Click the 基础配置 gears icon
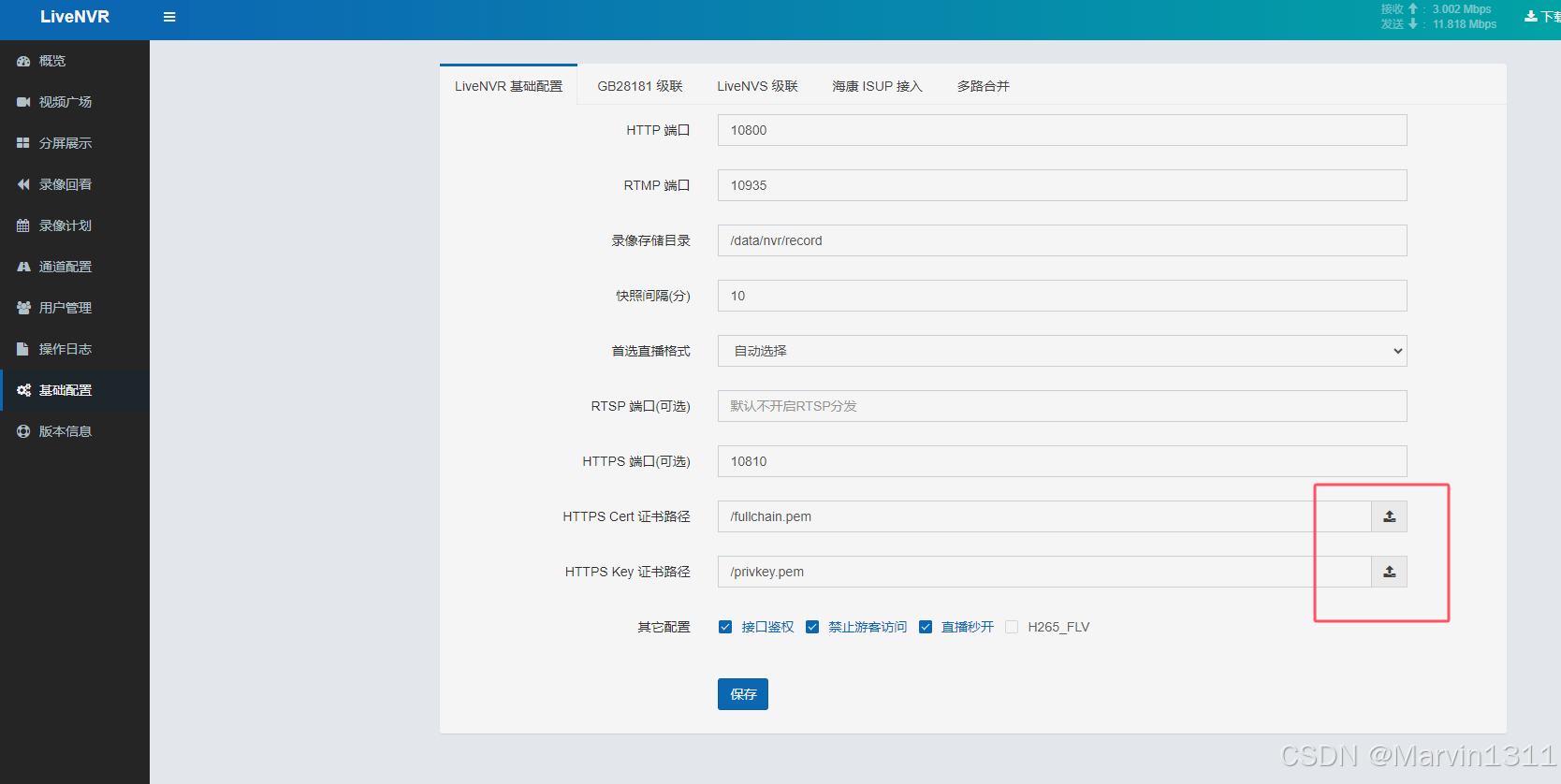 click(x=23, y=390)
